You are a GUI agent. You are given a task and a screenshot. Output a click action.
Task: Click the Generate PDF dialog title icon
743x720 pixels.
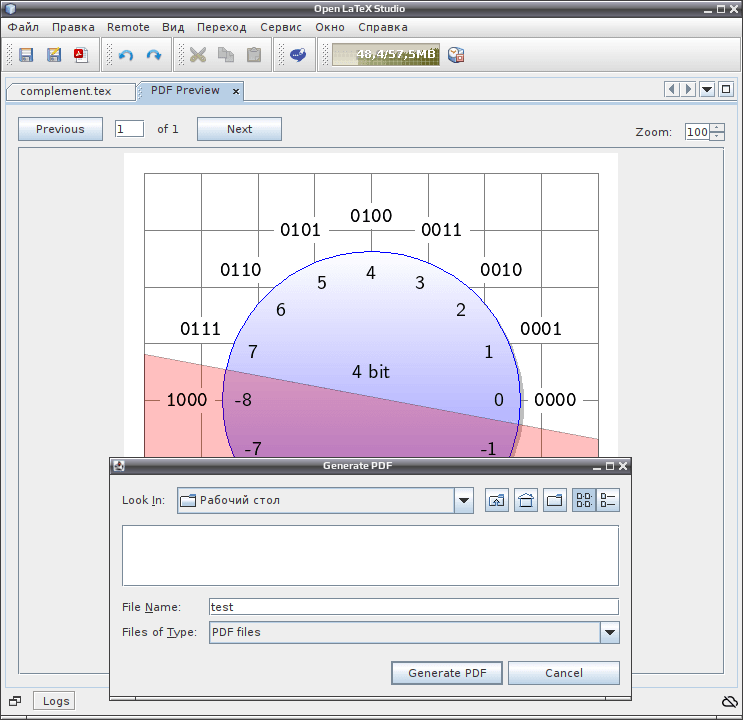(118, 466)
